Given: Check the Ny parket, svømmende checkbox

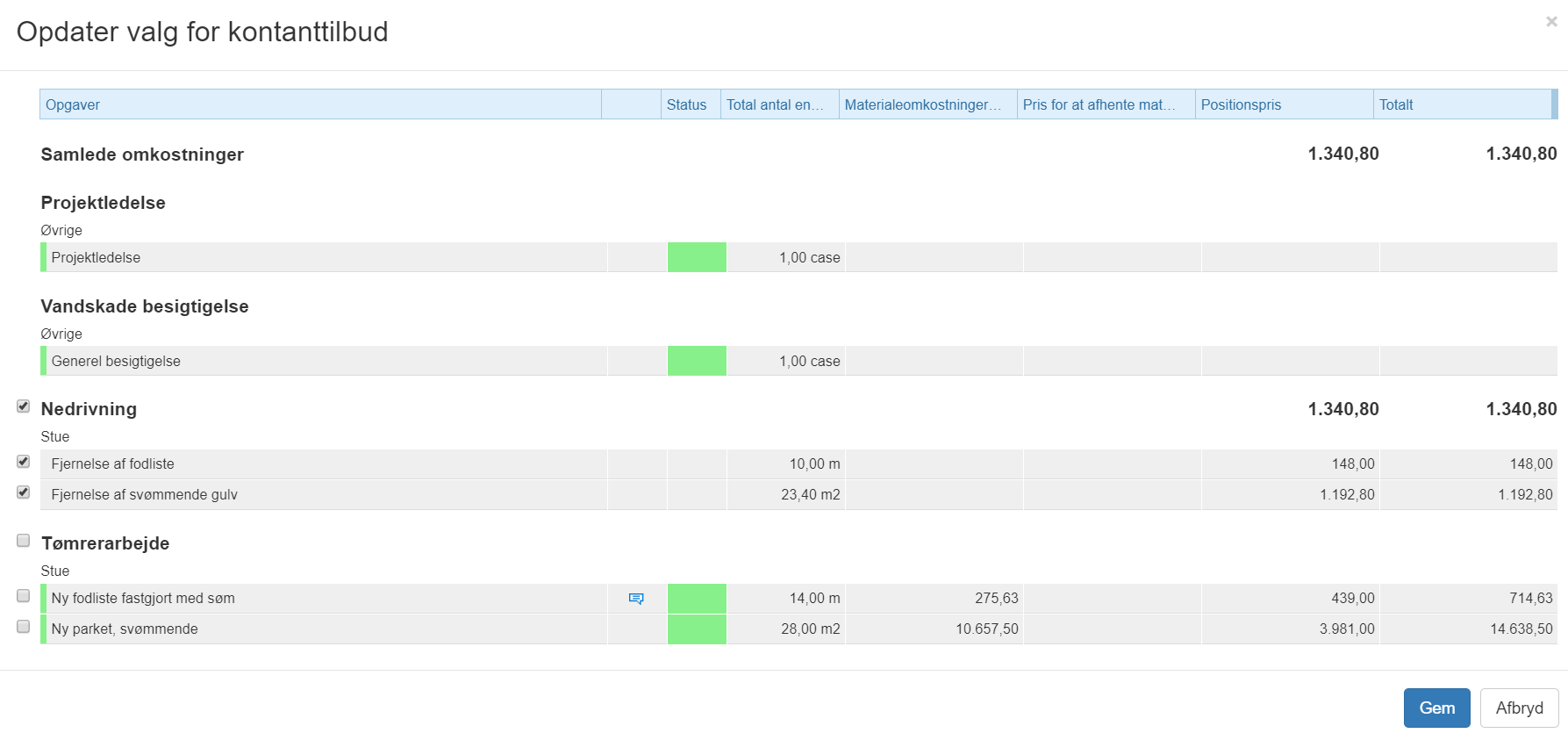Looking at the screenshot, I should point(24,627).
